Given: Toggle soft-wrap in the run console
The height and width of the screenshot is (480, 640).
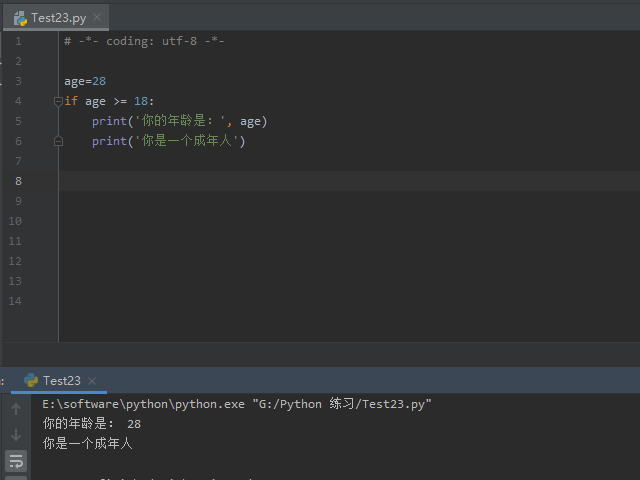Looking at the screenshot, I should tap(16, 461).
